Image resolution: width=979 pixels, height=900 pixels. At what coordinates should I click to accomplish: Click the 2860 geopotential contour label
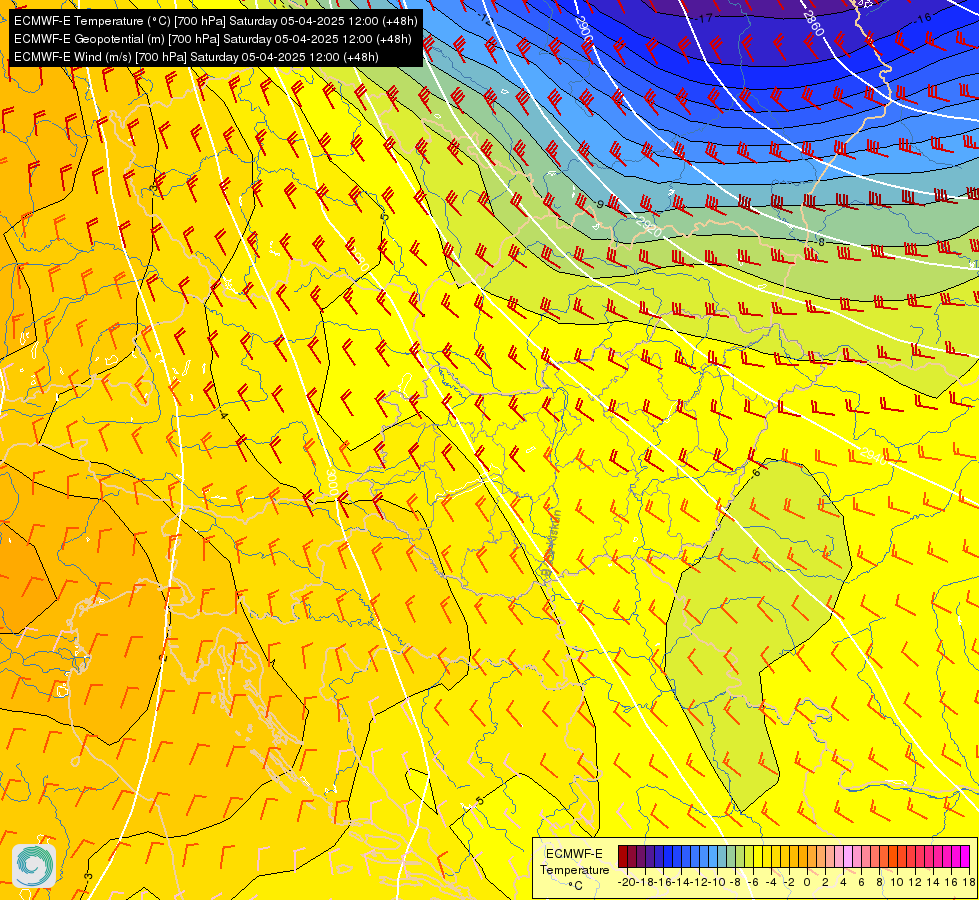point(814,23)
